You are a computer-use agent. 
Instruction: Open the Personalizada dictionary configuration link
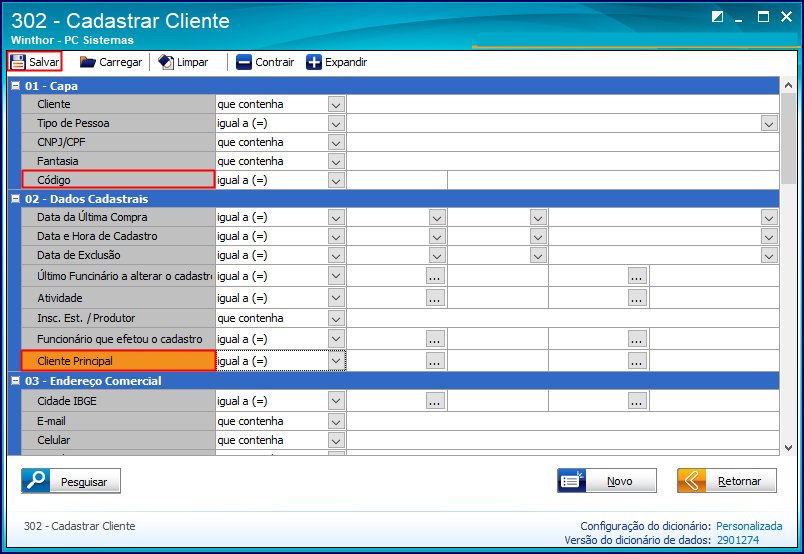pyautogui.click(x=749, y=526)
